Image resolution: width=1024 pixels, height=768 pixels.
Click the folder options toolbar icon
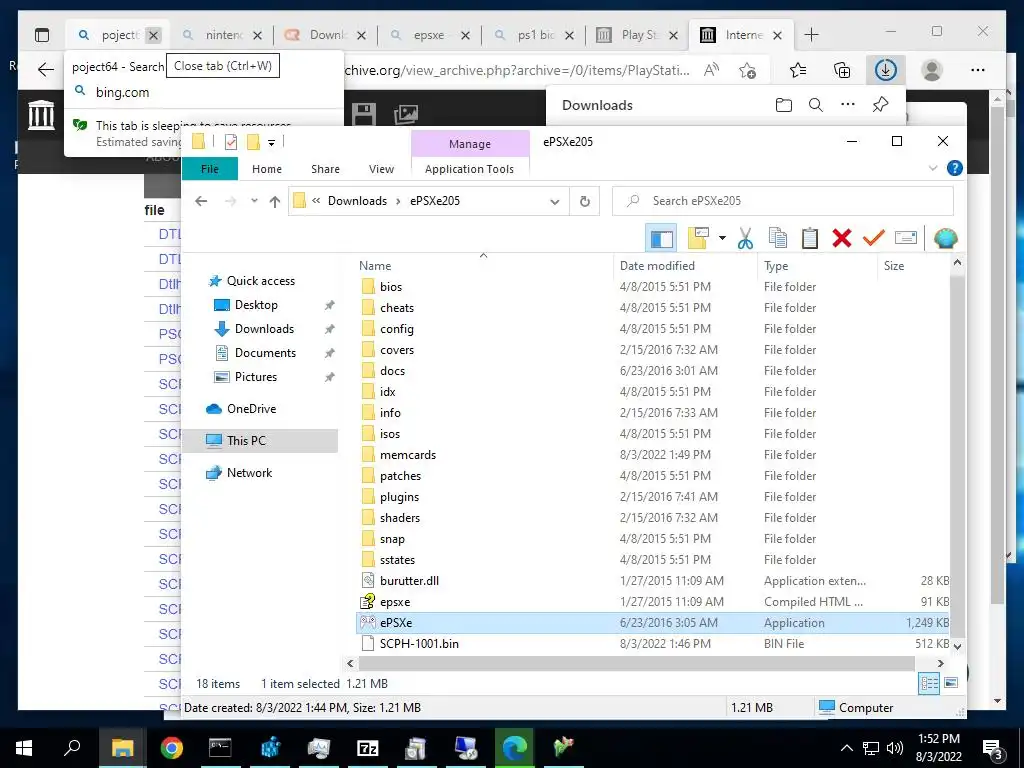click(x=698, y=238)
